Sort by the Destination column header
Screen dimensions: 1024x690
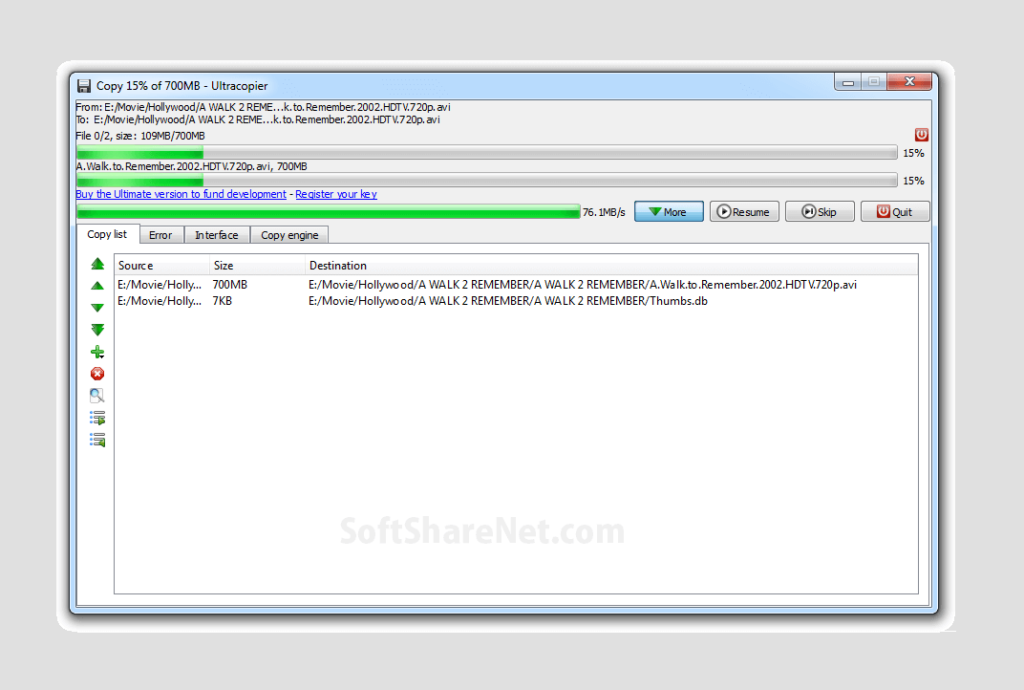pyautogui.click(x=611, y=266)
